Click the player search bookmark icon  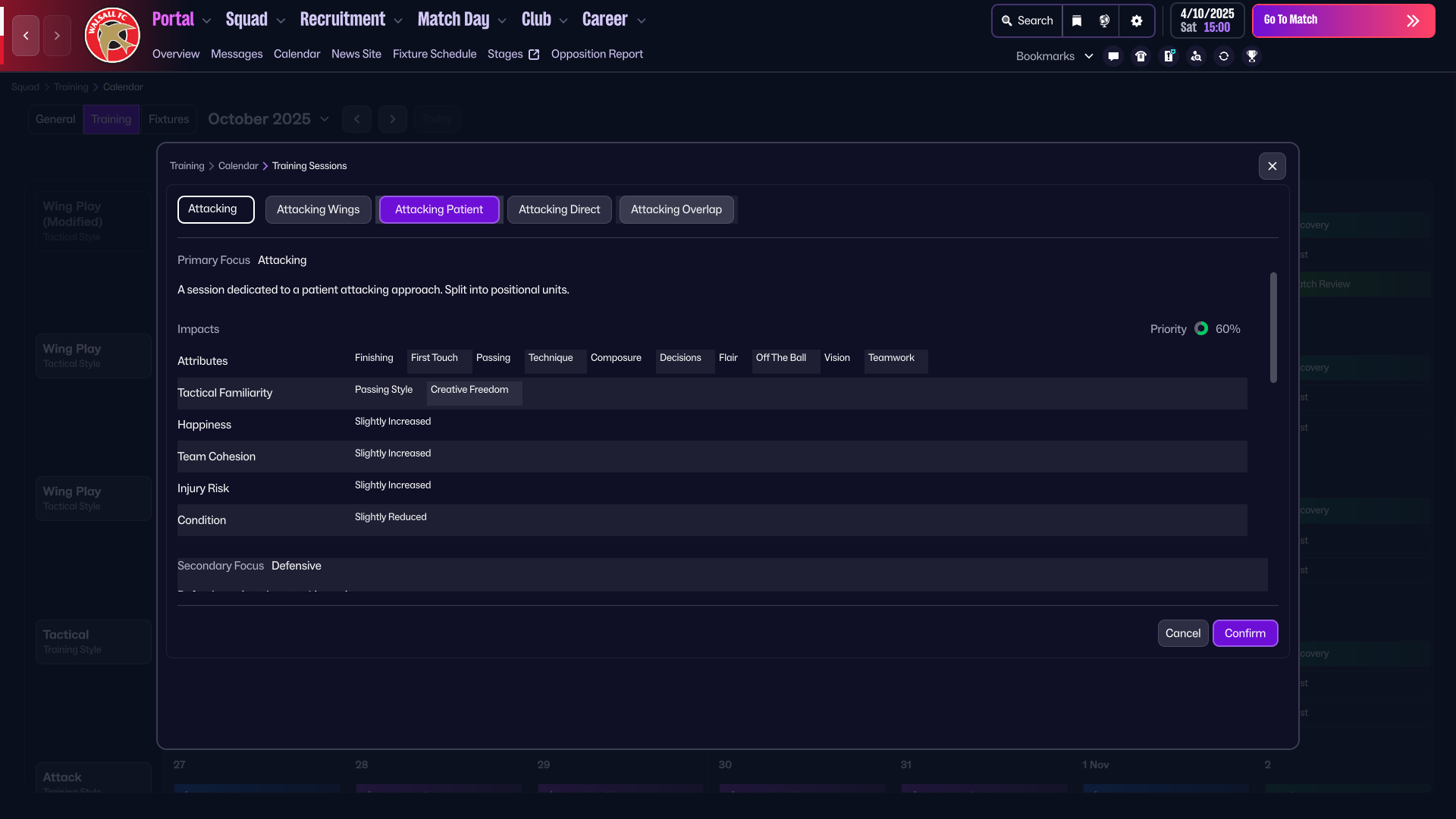tap(1196, 56)
